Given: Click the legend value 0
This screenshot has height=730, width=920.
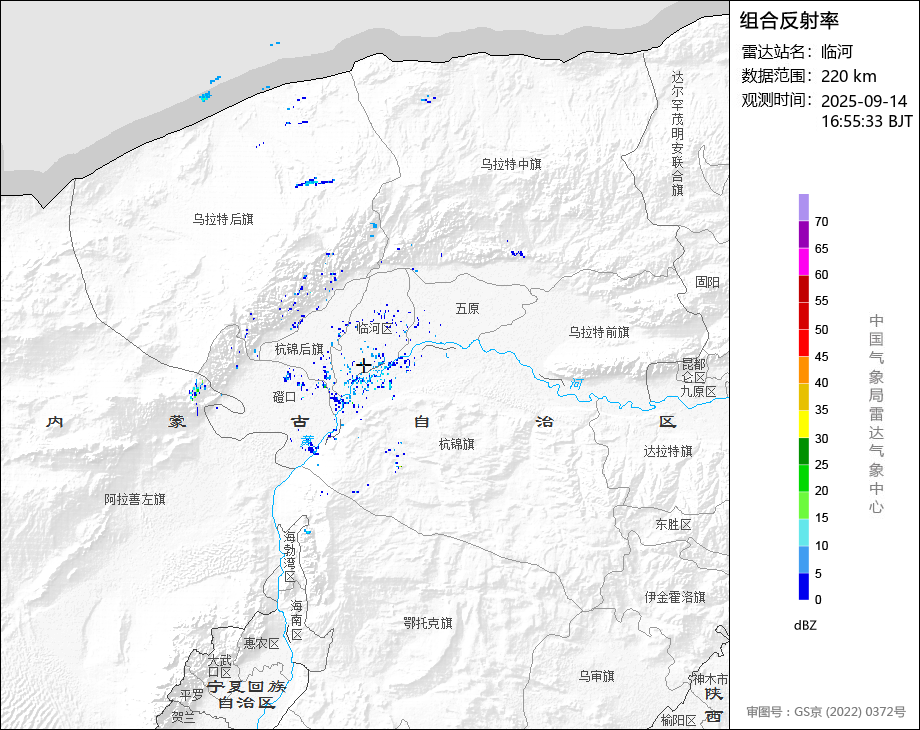Looking at the screenshot, I should tap(818, 600).
